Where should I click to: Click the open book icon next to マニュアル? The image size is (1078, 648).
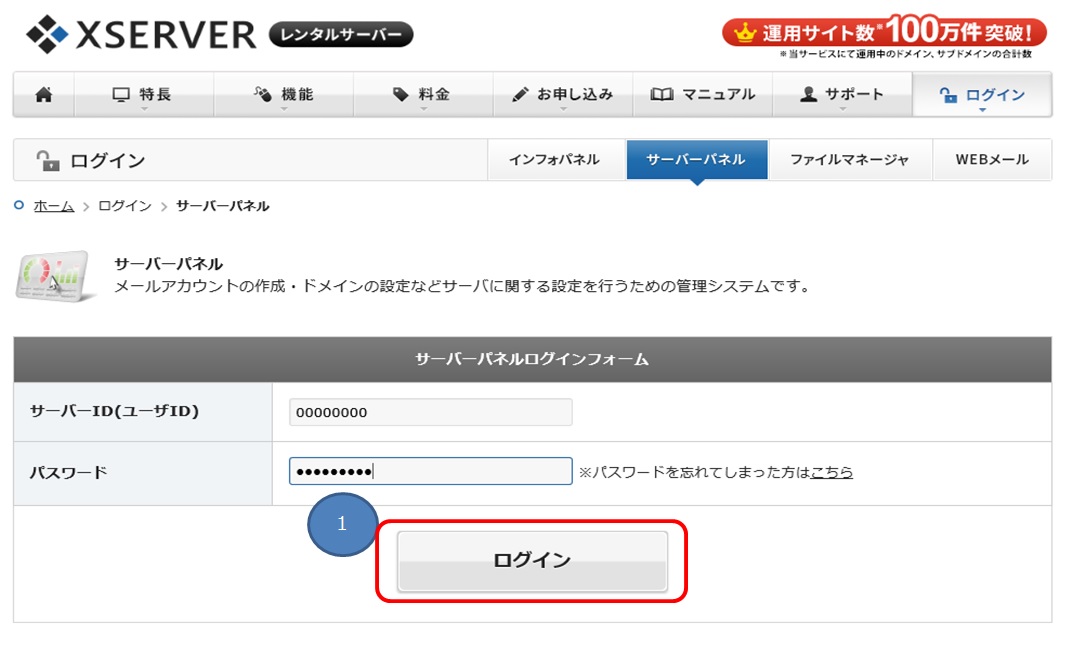tap(662, 93)
